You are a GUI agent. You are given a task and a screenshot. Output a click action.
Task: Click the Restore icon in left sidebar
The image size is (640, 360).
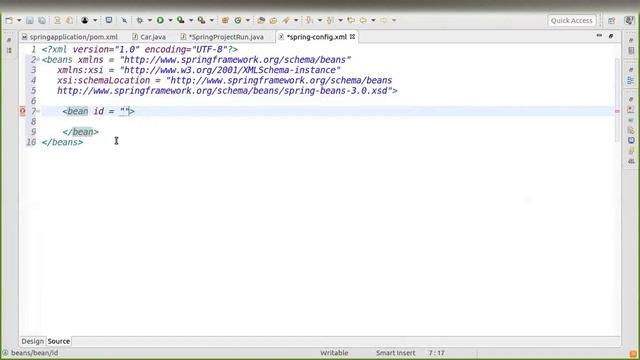pos(9,40)
